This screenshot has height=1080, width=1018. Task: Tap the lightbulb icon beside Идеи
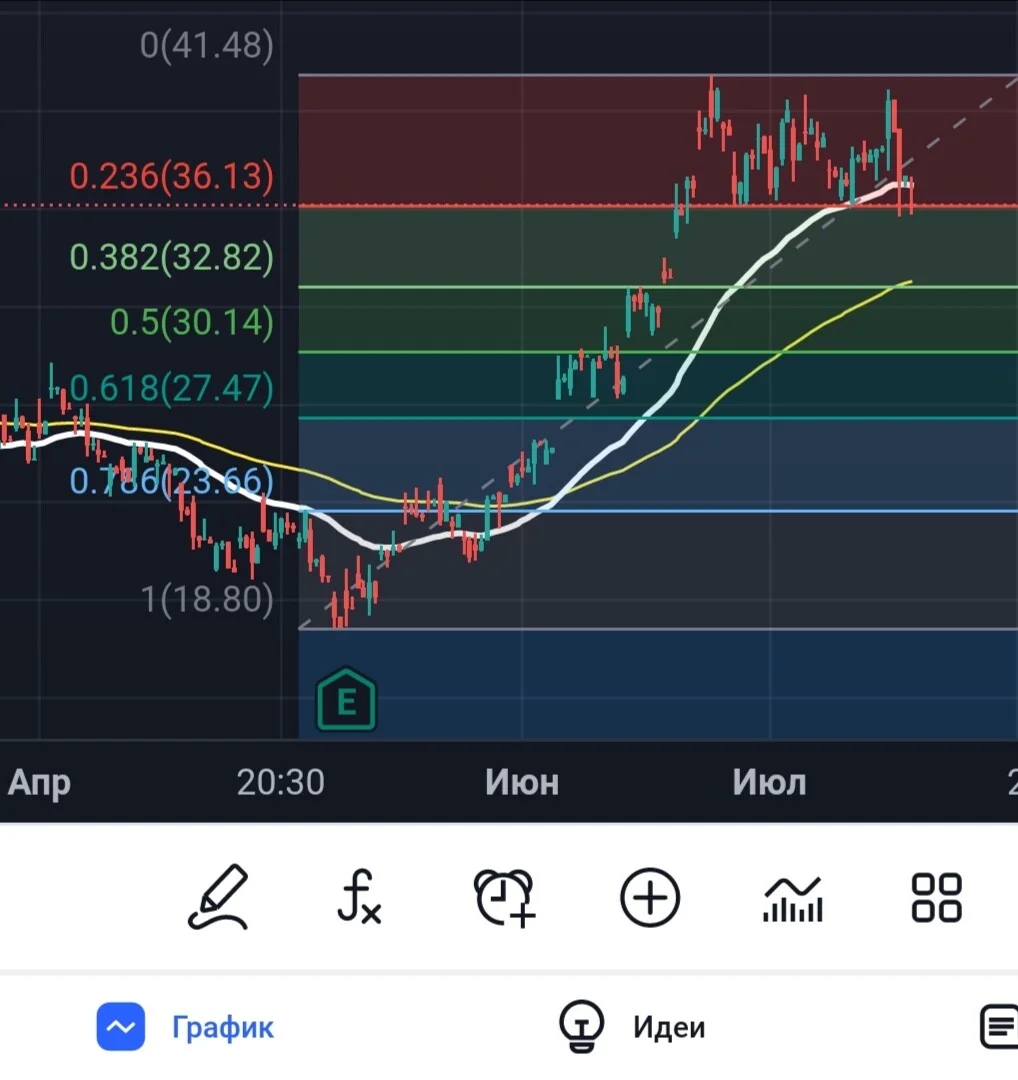(581, 1026)
